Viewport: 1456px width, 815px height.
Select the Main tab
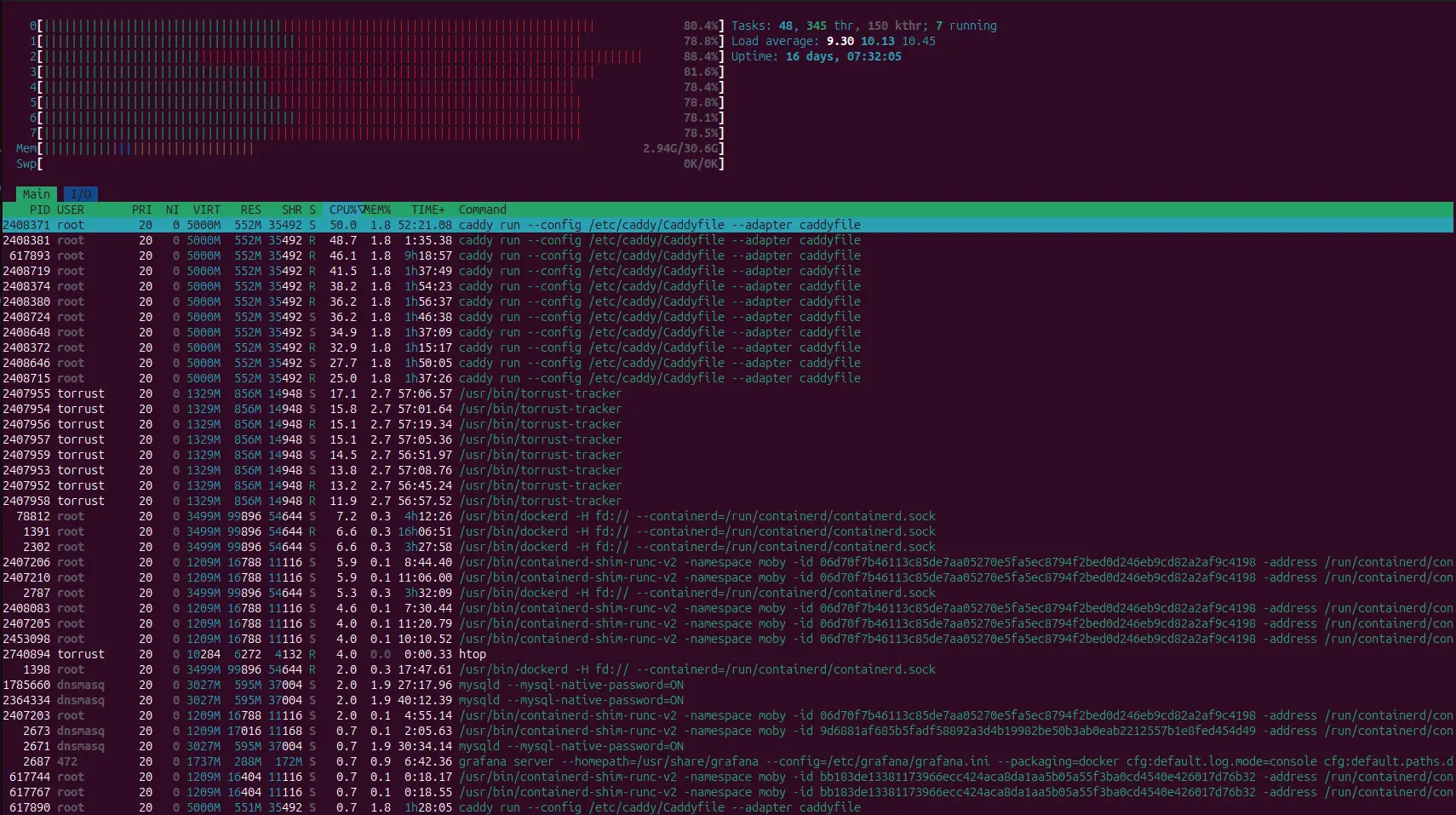(37, 194)
